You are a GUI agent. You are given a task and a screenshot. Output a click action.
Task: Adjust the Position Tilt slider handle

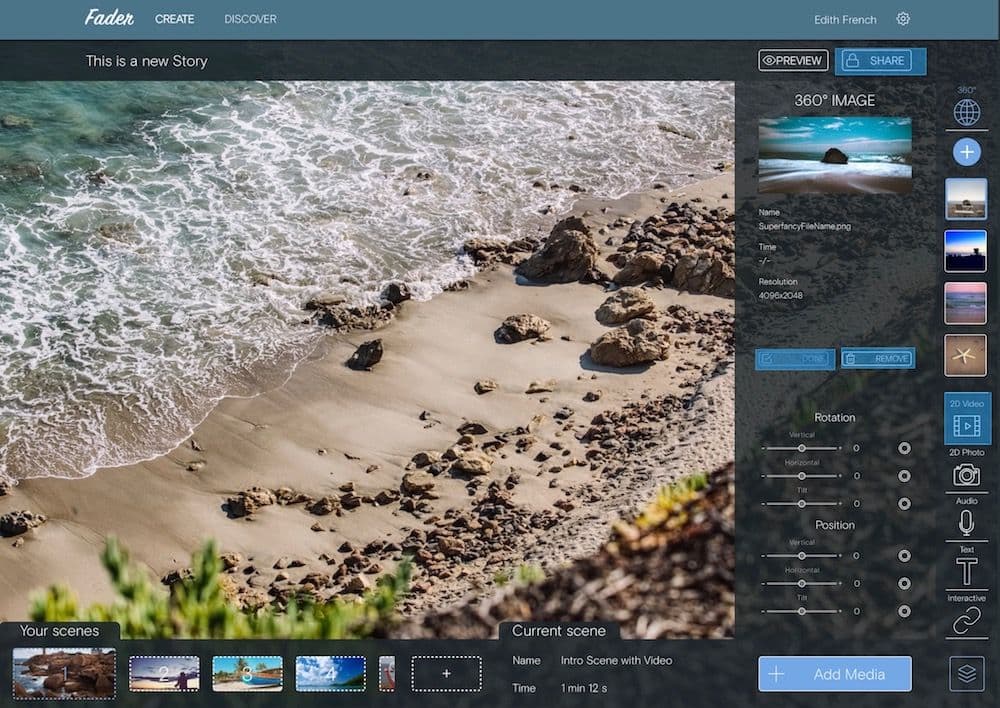point(802,611)
